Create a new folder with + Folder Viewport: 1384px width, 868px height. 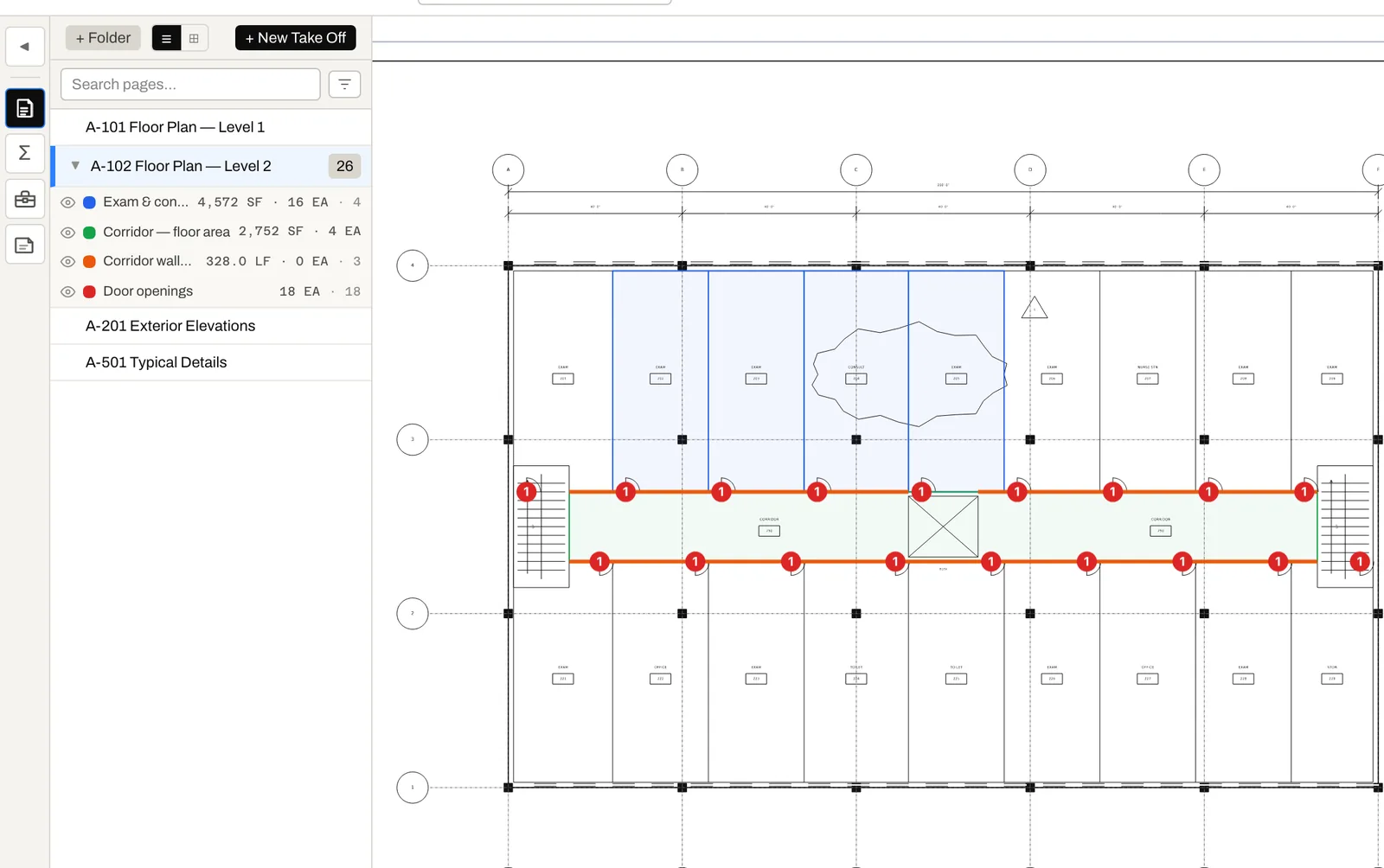pos(103,38)
